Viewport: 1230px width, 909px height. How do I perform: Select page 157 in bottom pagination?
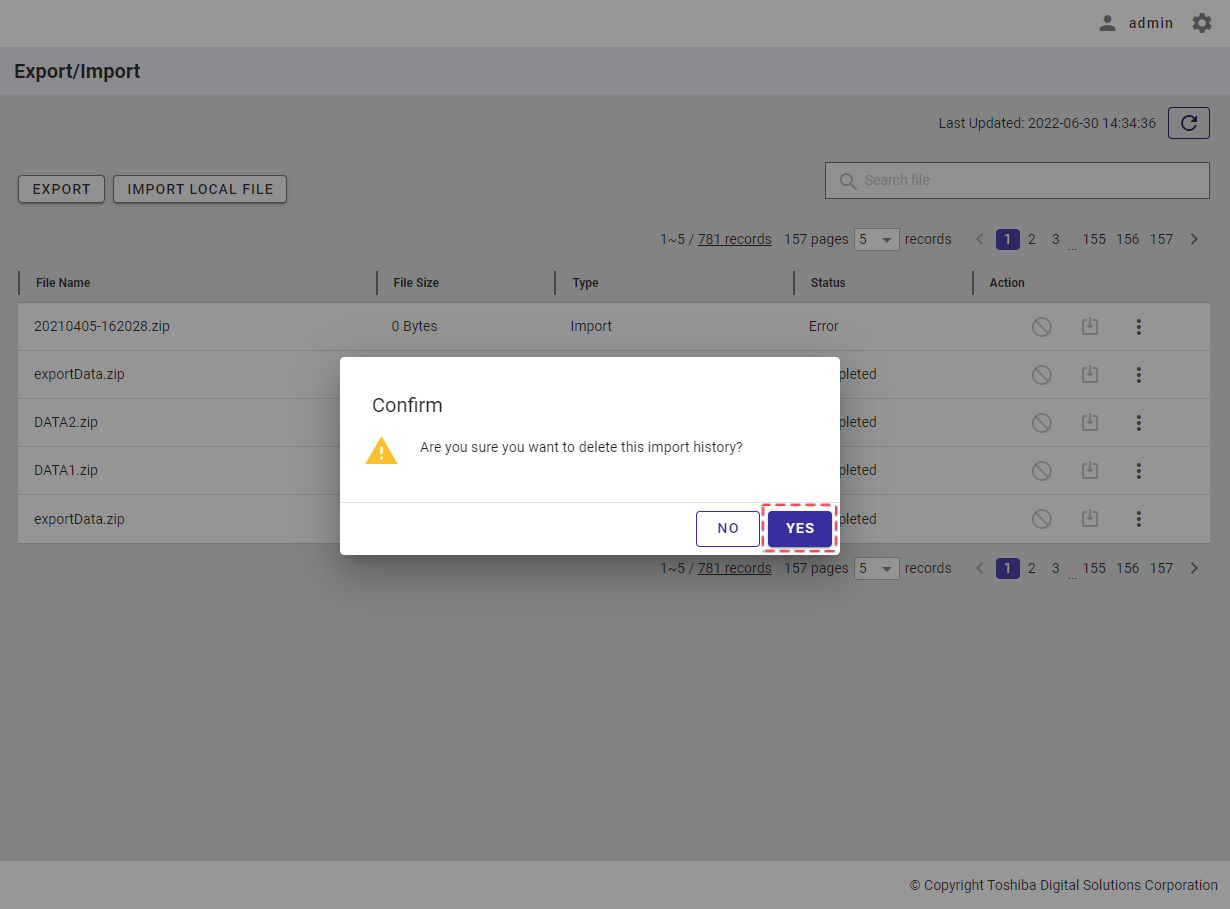click(x=1161, y=568)
